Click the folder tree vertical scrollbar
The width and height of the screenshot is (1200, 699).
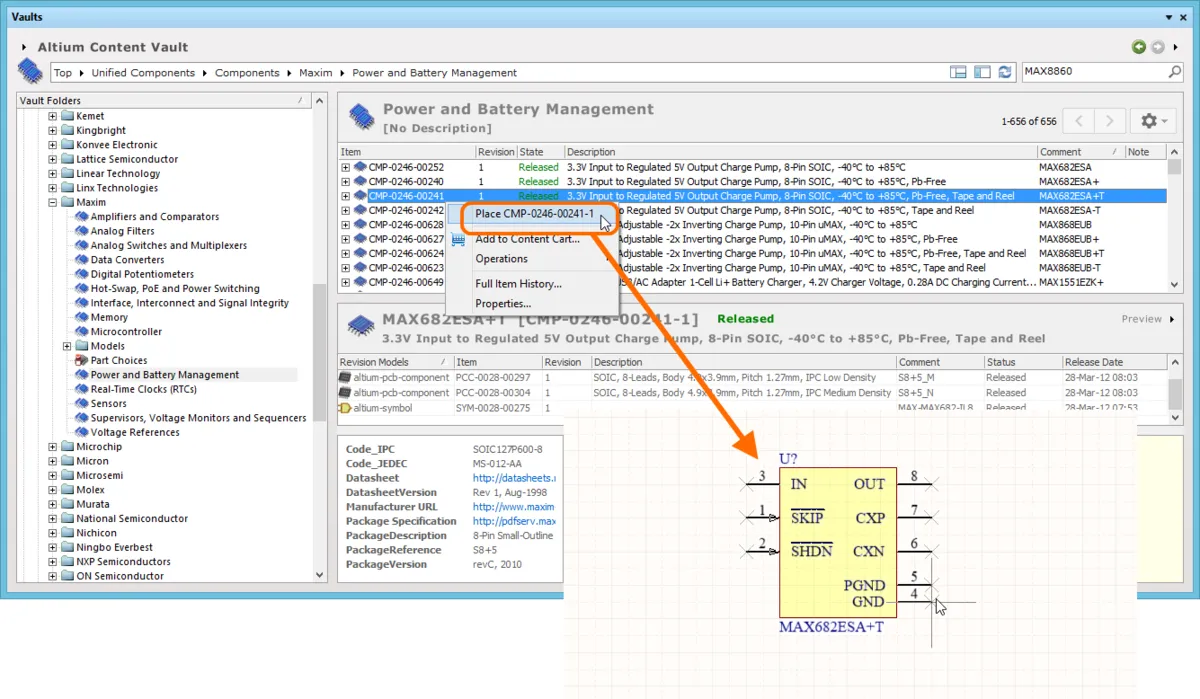(x=320, y=350)
